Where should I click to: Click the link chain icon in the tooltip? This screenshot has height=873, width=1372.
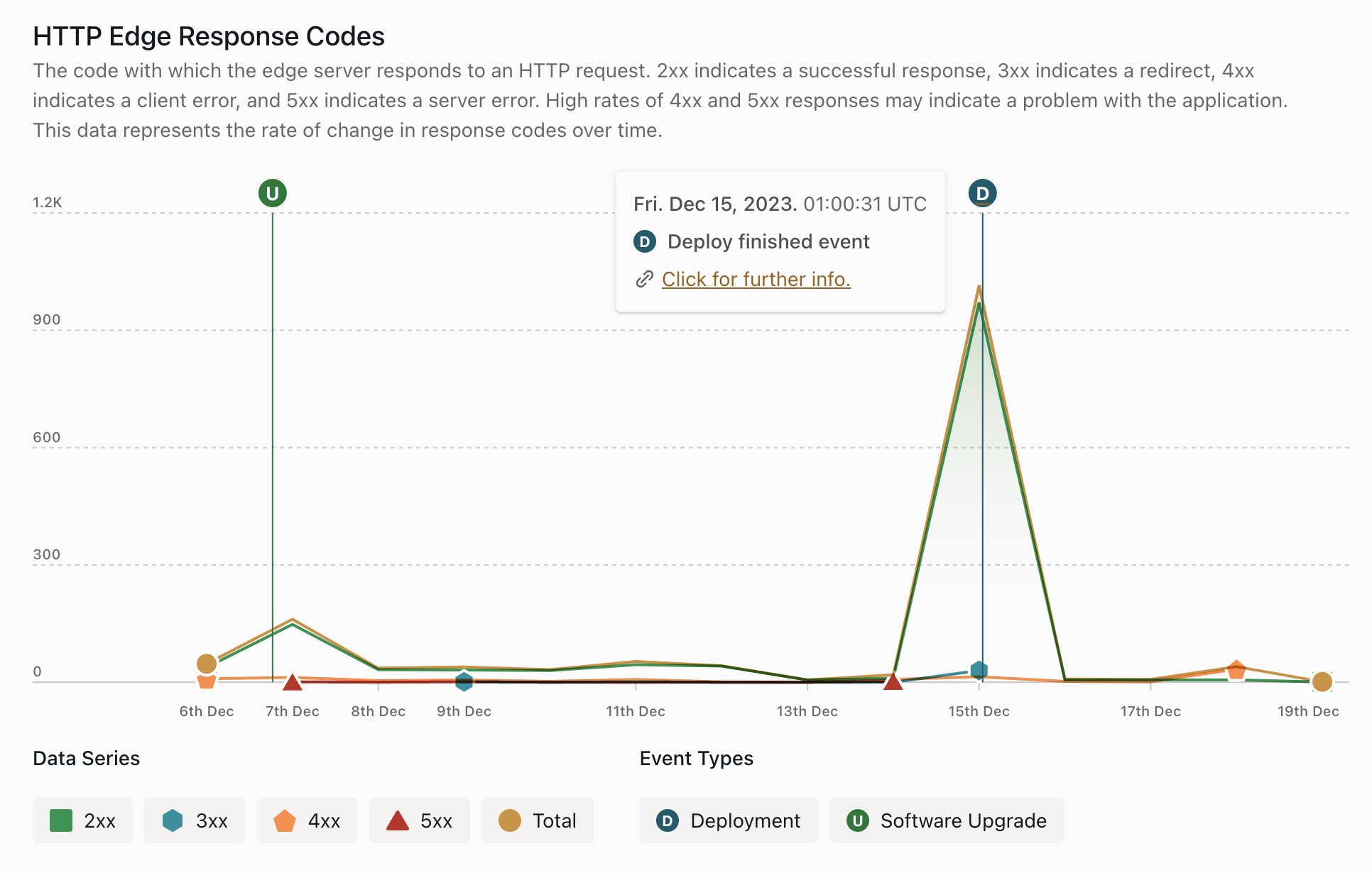click(x=644, y=280)
